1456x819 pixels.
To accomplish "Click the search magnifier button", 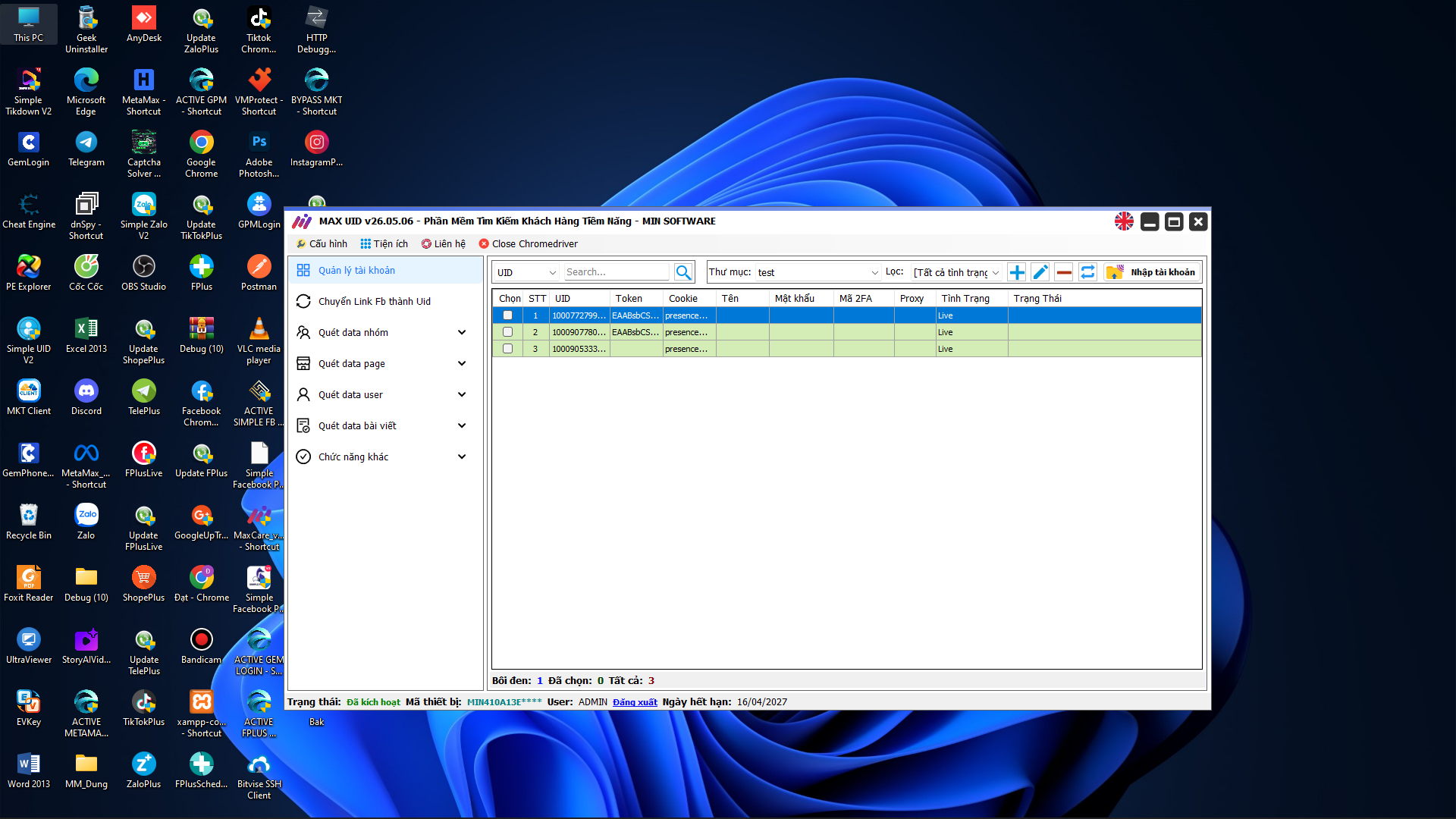I will coord(683,272).
